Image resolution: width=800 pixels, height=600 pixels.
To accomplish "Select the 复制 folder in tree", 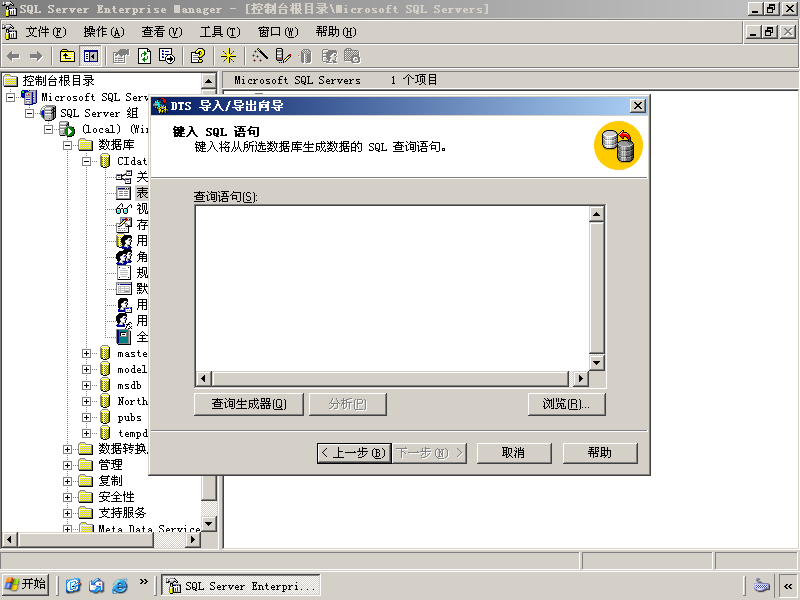I will pyautogui.click(x=110, y=481).
